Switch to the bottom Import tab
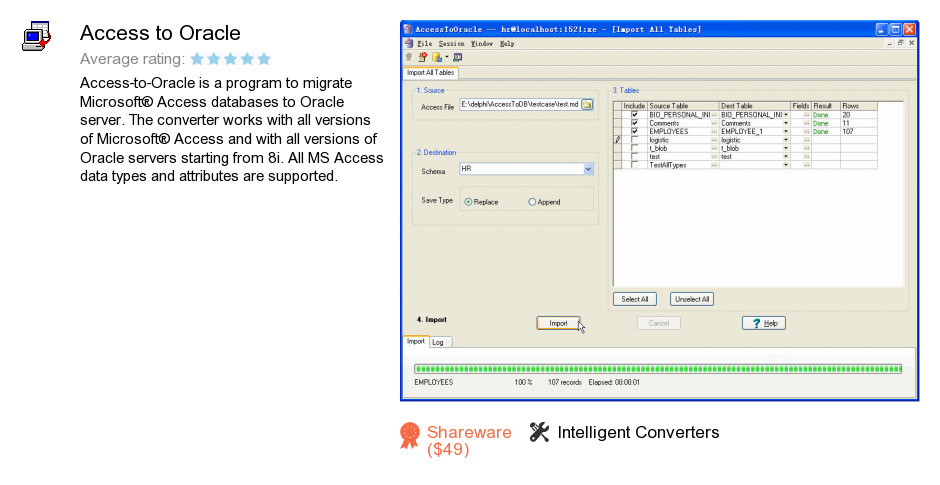940x485 pixels. point(415,341)
